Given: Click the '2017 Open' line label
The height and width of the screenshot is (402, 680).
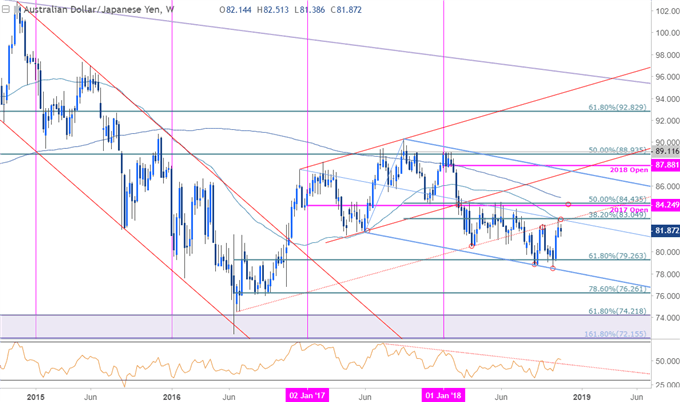Looking at the screenshot, I should (x=629, y=210).
